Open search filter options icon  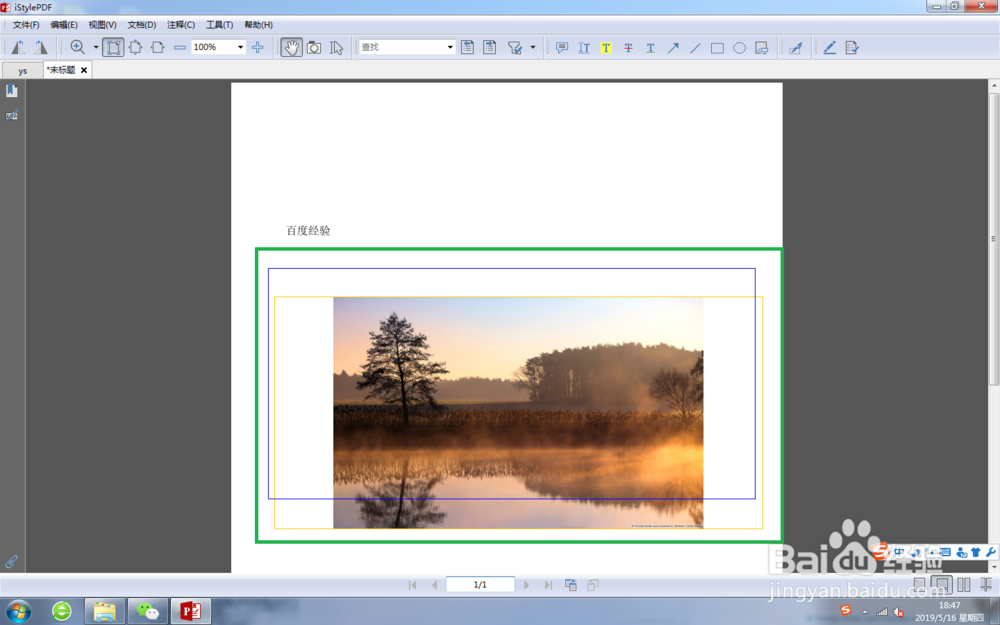pos(515,47)
